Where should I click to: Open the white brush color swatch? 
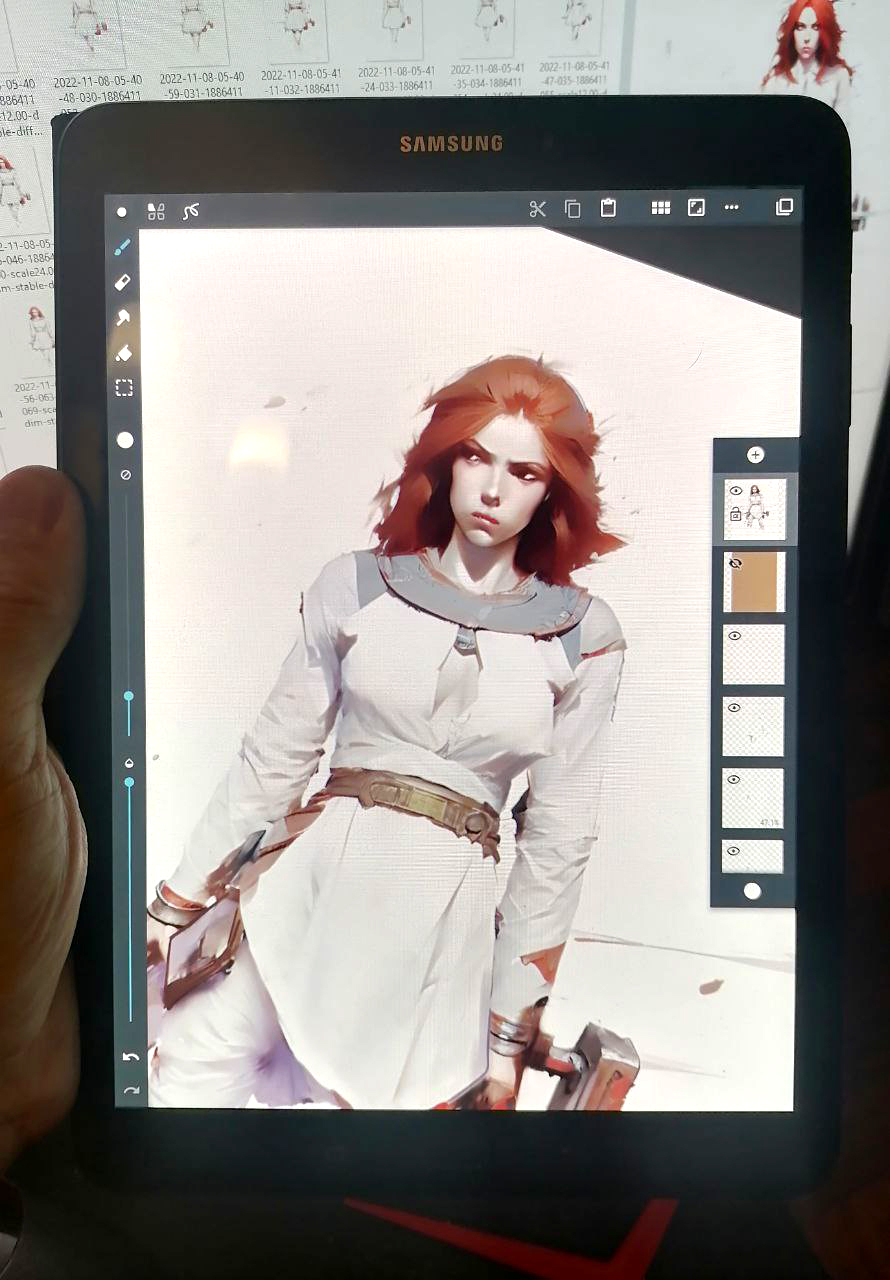125,440
